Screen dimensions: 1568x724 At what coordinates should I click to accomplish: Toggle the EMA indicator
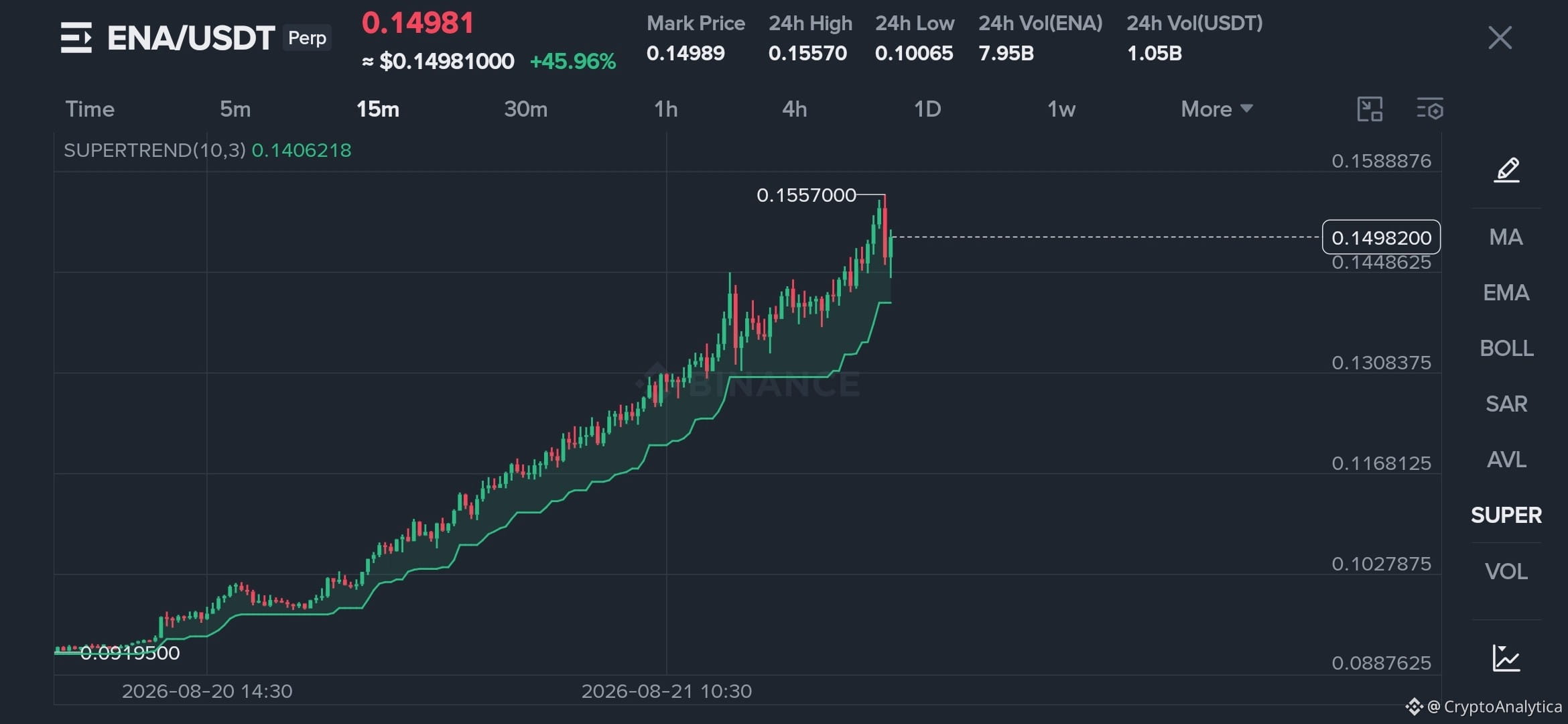(x=1506, y=293)
